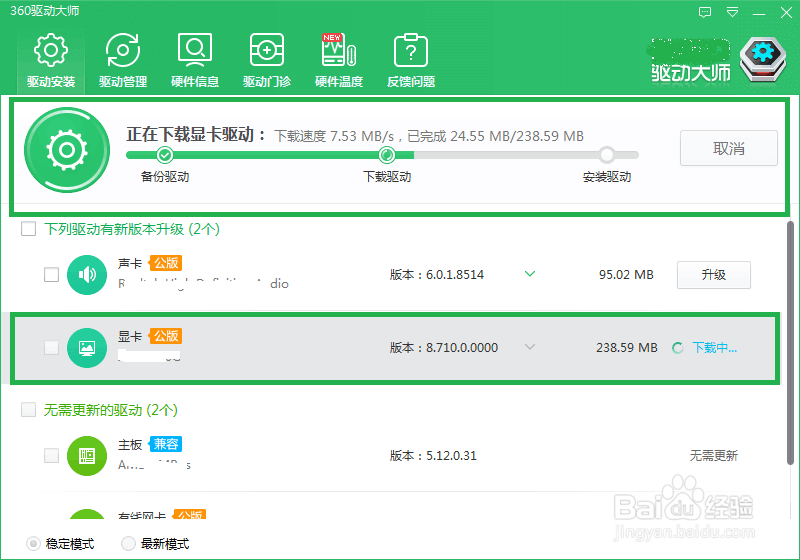Check the 下列驱动有新版本升级 group checkbox
Screen dimensions: 800x560
pos(29,228)
